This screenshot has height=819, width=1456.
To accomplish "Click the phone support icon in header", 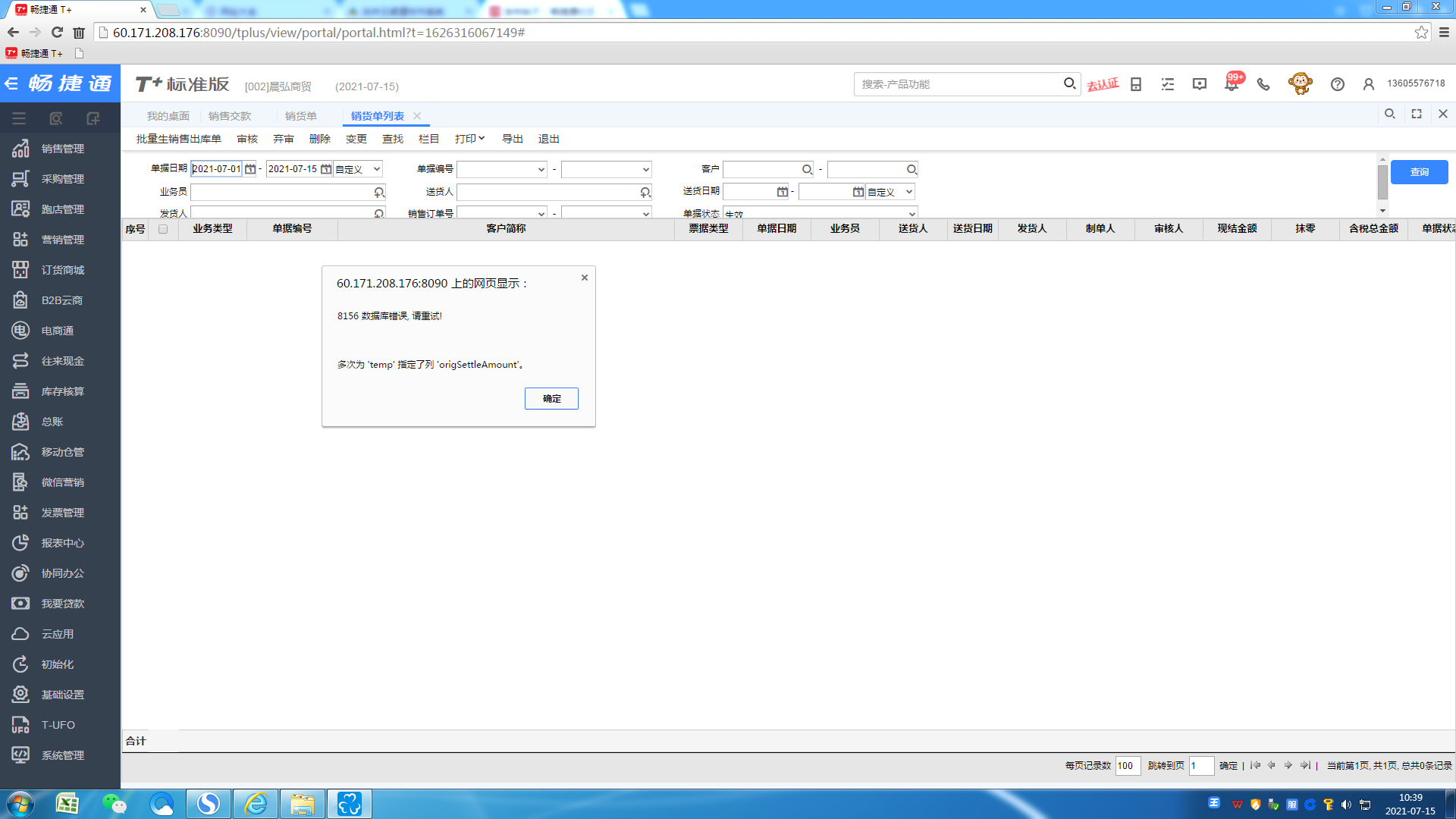I will (x=1263, y=84).
